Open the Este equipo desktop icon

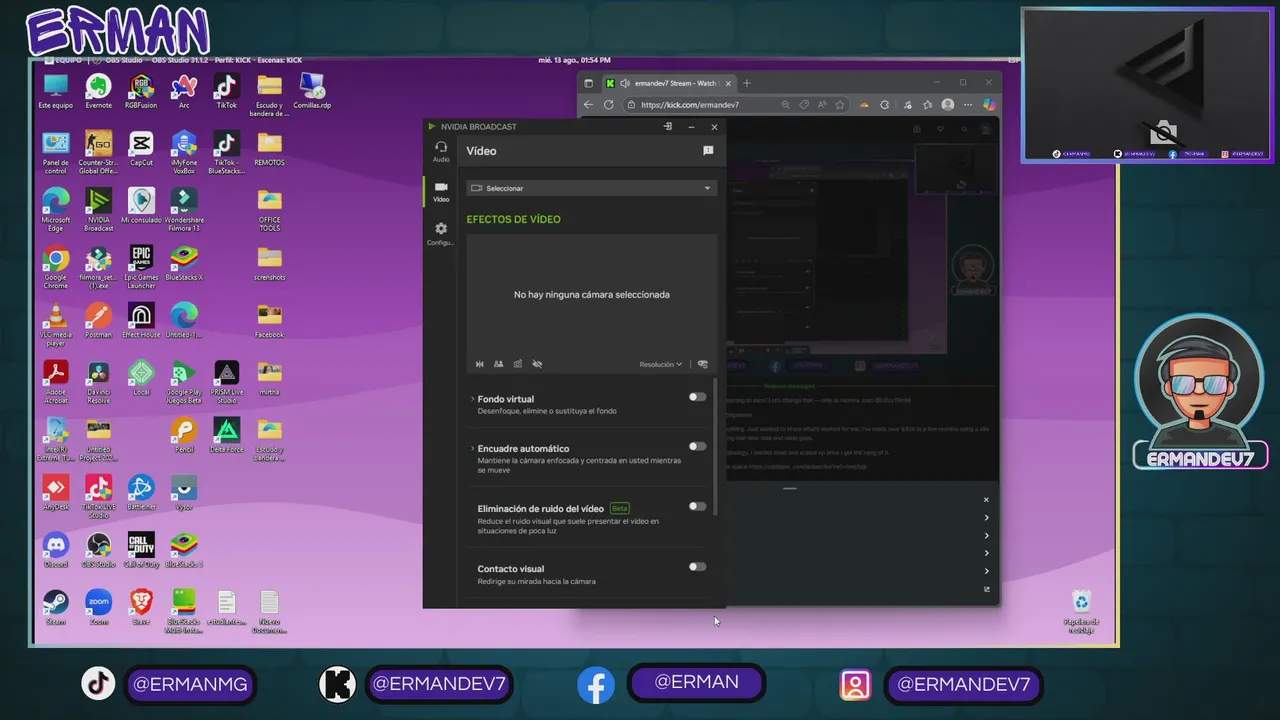(x=55, y=90)
